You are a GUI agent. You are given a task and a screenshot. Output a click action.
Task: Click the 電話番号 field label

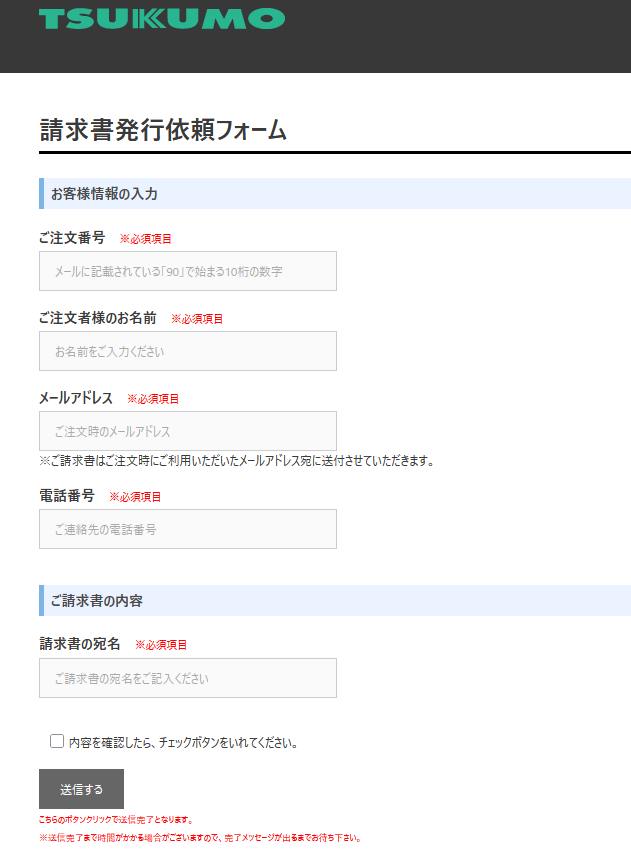pos(67,496)
